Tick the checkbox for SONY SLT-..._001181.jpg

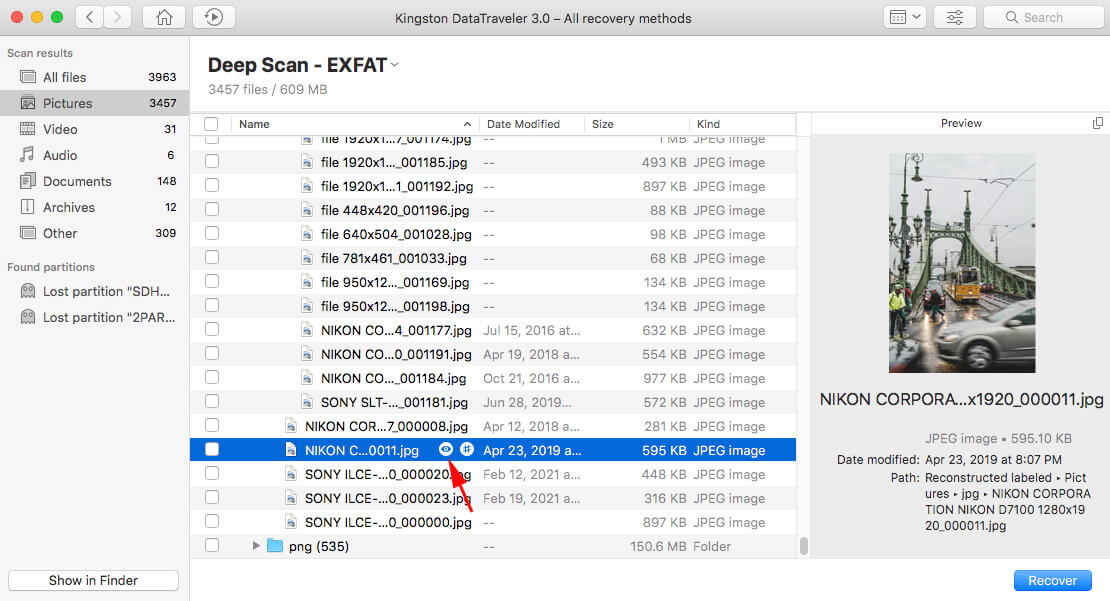212,401
